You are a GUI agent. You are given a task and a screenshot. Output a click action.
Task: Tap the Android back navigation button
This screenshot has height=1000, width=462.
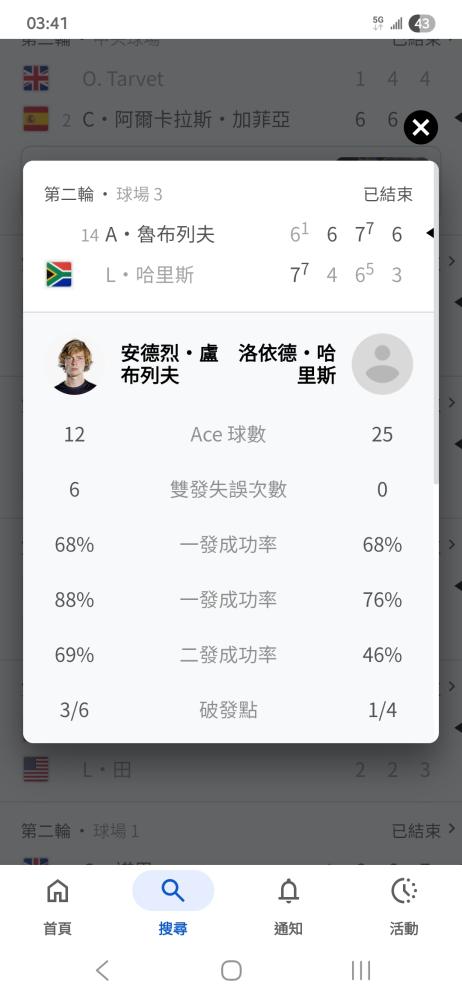pyautogui.click(x=102, y=971)
